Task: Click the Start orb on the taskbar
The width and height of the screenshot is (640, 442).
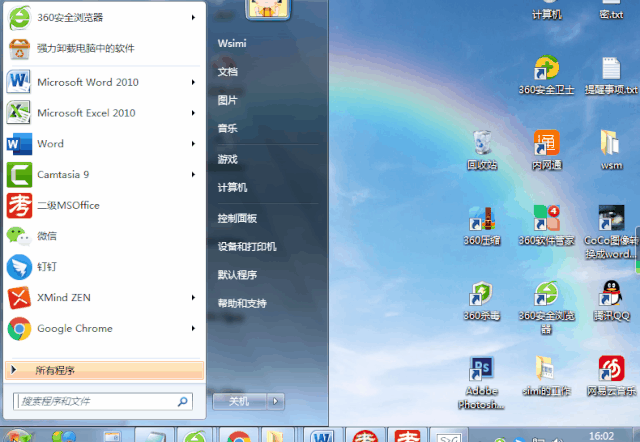Action: (16, 436)
